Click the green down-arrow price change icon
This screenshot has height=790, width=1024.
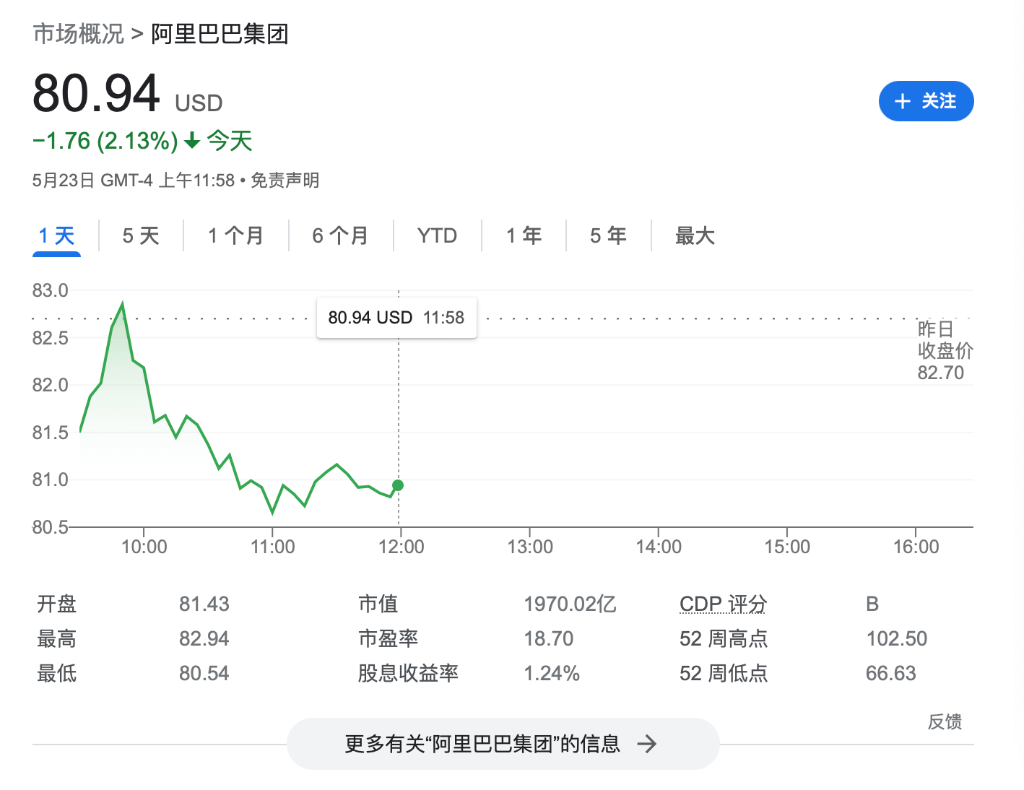(x=192, y=140)
